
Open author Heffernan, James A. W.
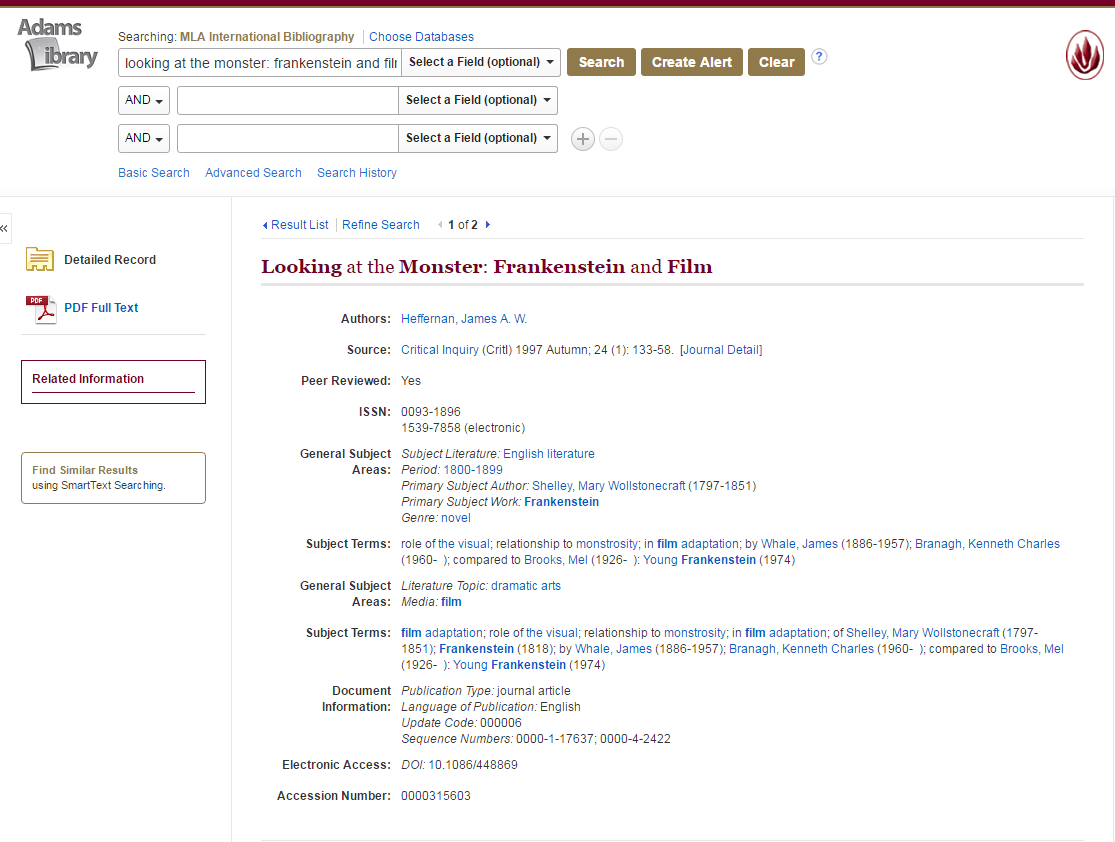(x=464, y=319)
